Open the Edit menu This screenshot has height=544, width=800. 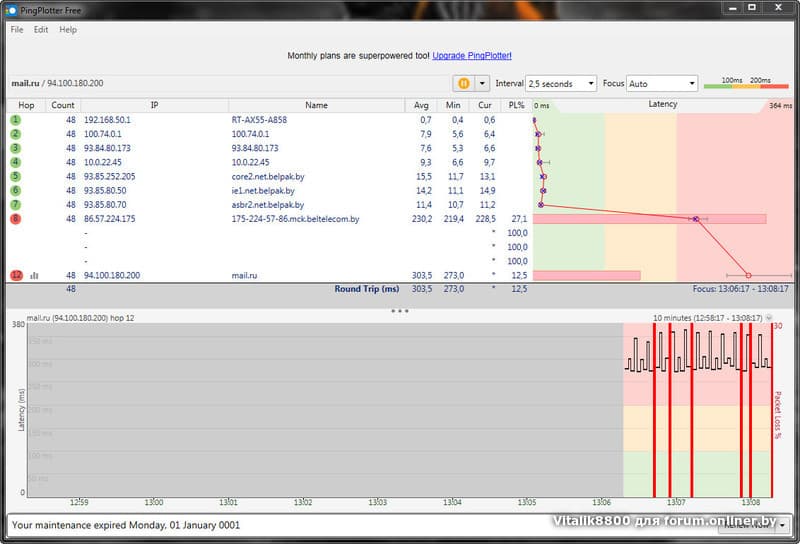pyautogui.click(x=41, y=30)
